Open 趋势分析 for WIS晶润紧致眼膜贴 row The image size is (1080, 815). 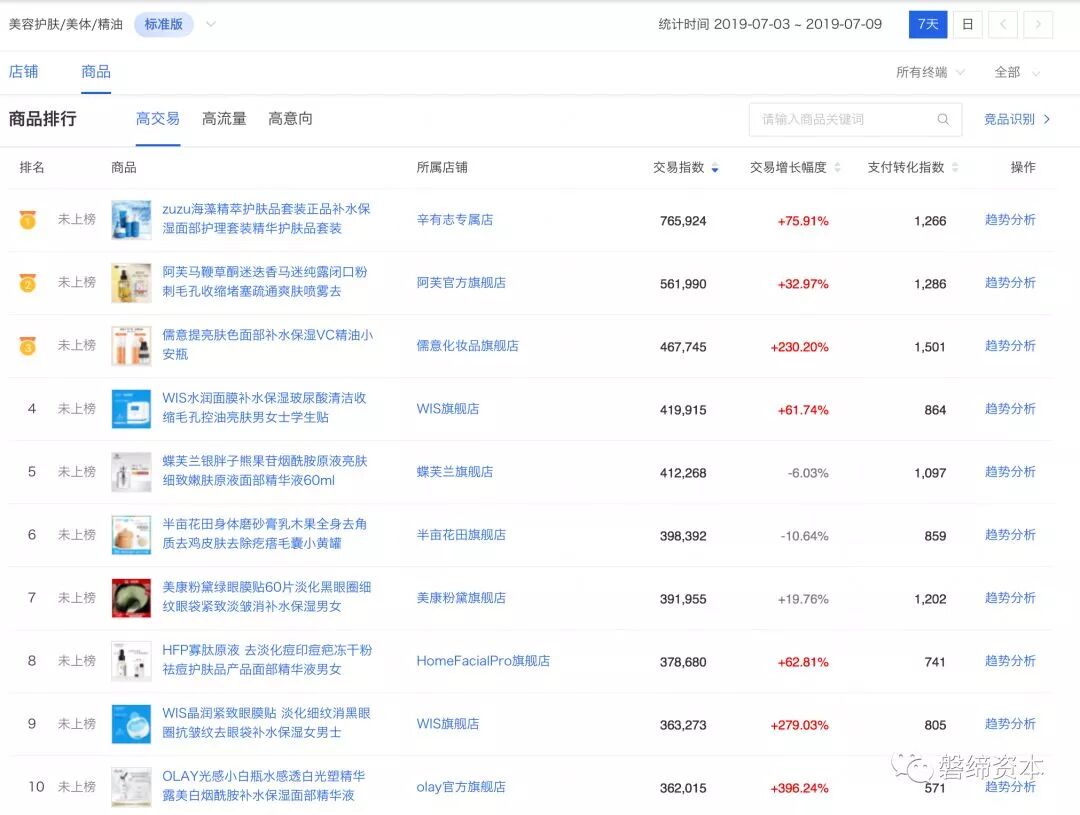(x=1010, y=724)
